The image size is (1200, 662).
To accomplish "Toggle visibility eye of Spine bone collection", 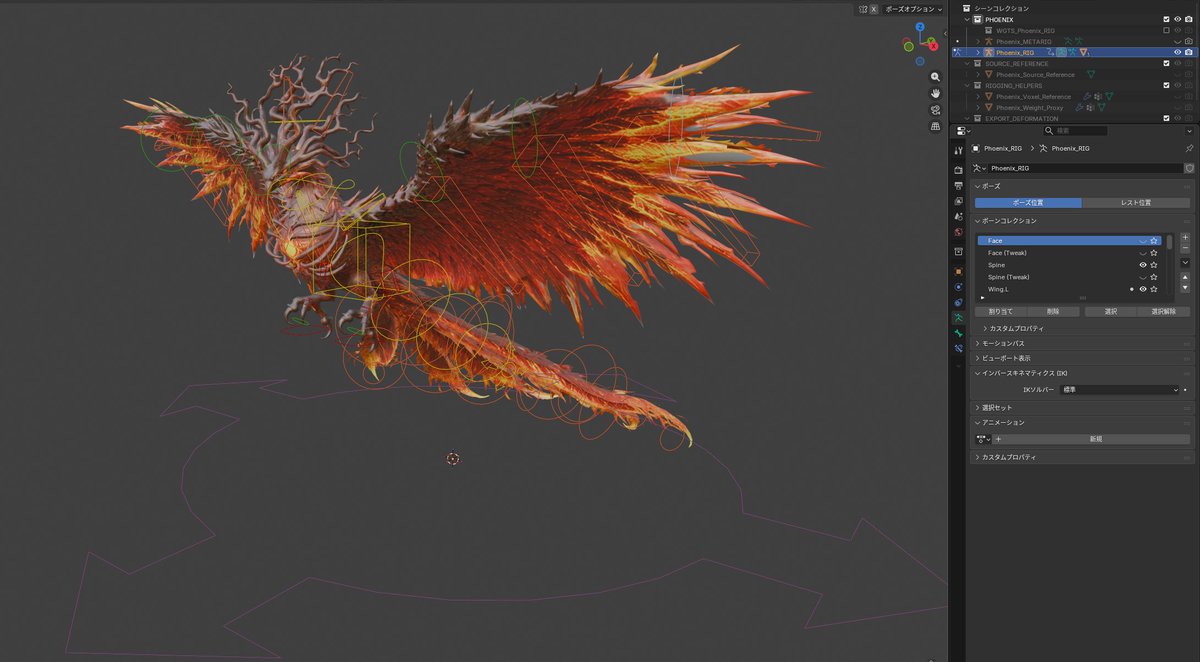I will point(1143,265).
